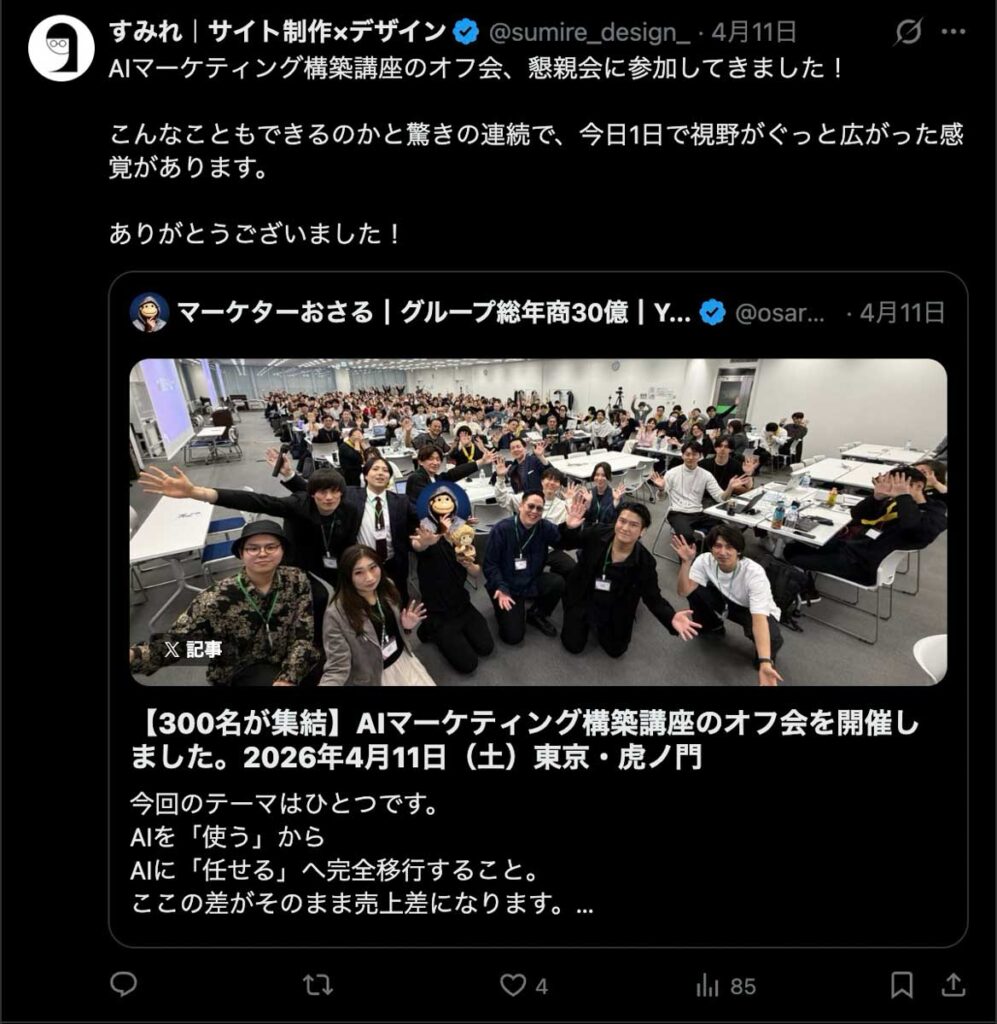Open the share upload icon

click(953, 985)
